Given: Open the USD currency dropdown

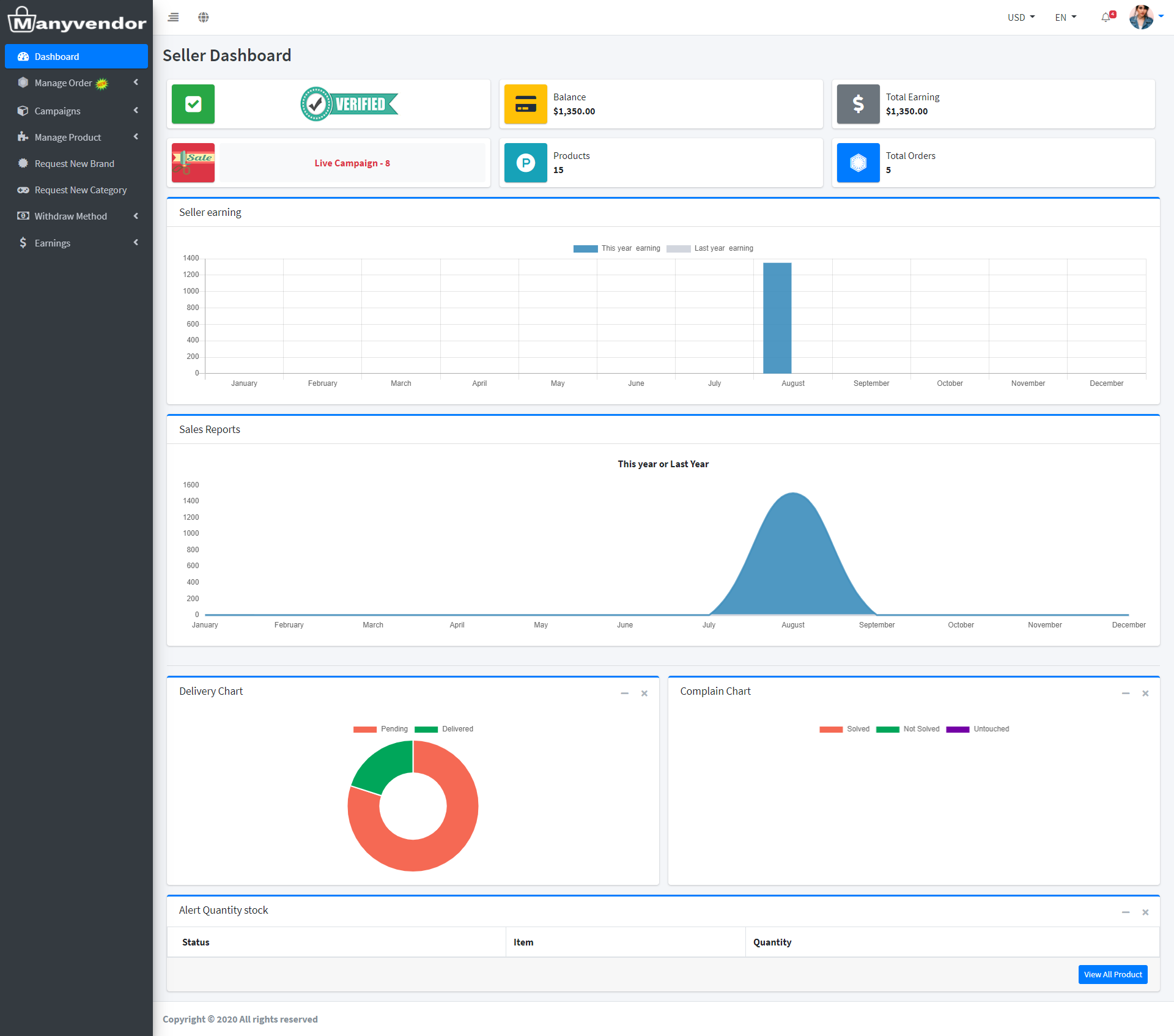Looking at the screenshot, I should [x=1021, y=17].
